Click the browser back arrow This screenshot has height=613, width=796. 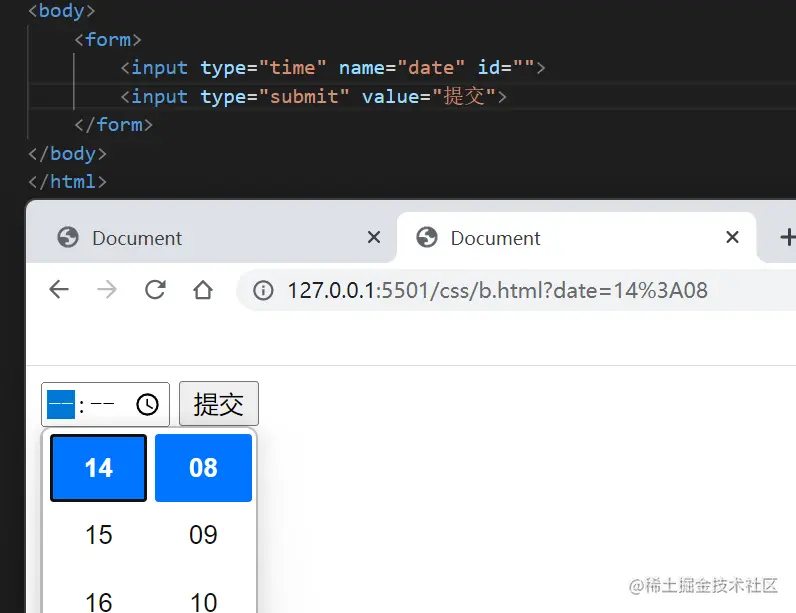59,290
